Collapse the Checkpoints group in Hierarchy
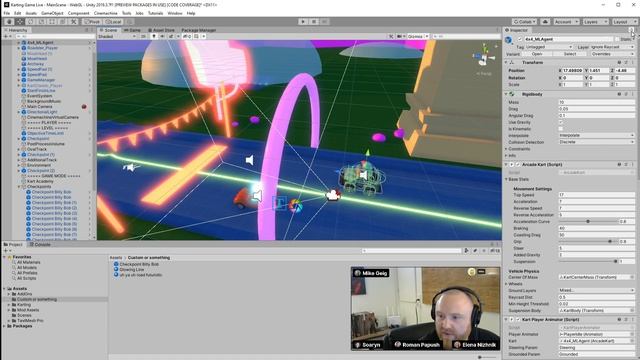This screenshot has height=360, width=640. pyautogui.click(x=19, y=187)
